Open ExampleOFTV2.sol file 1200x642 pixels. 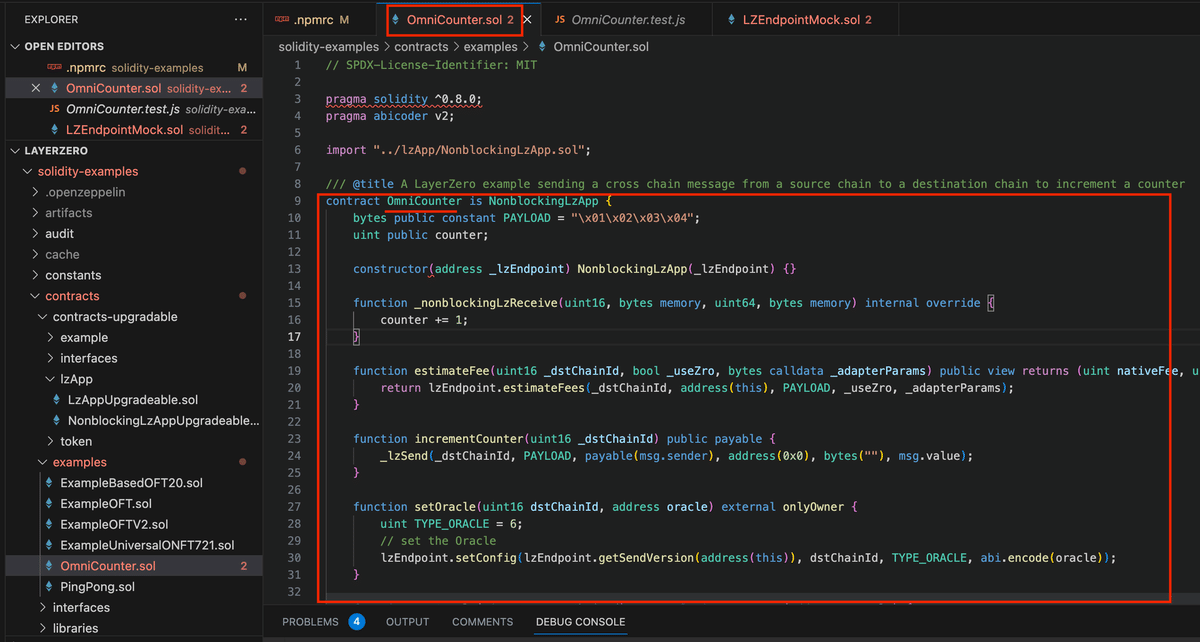click(114, 524)
